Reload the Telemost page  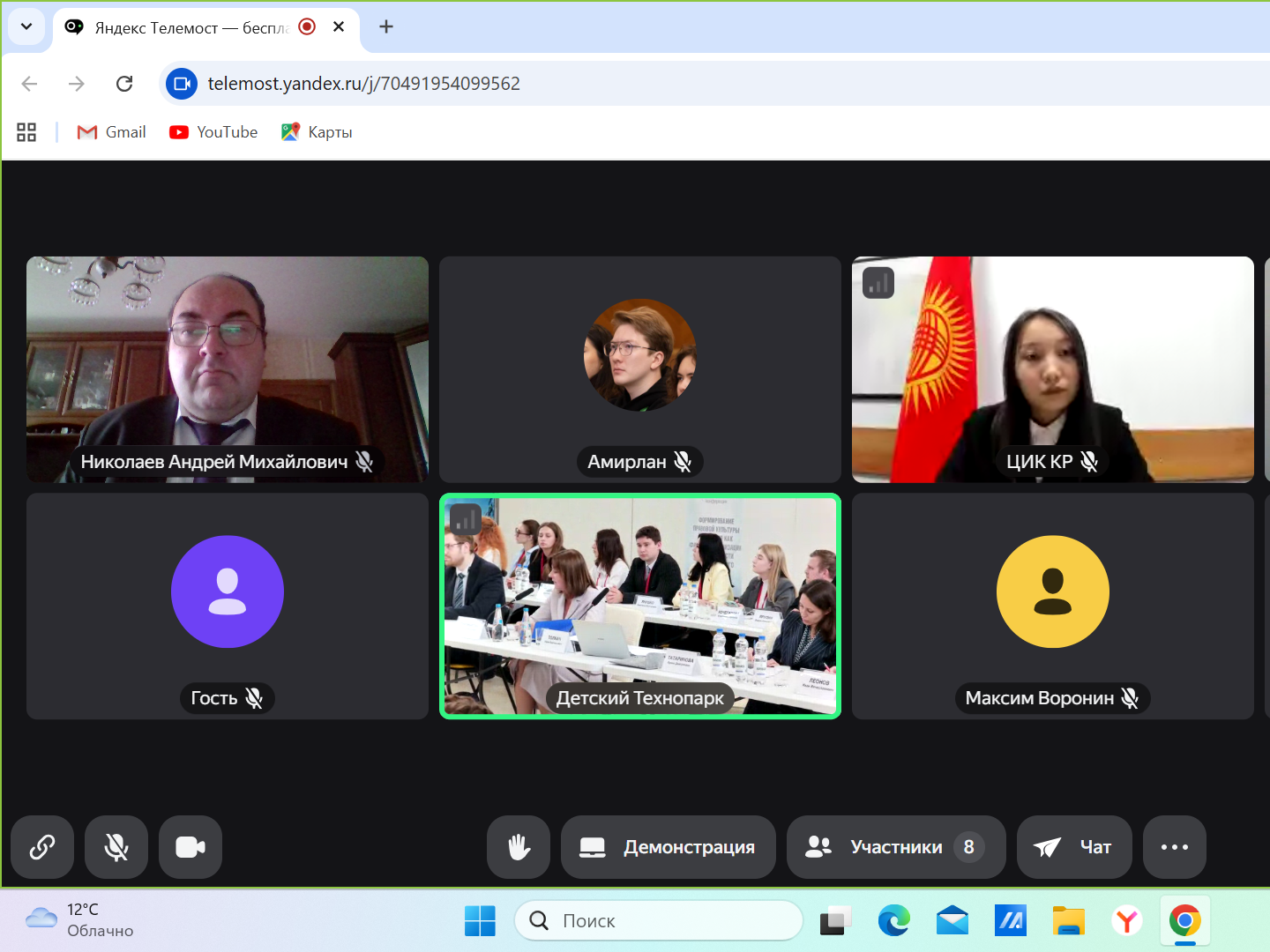[124, 84]
